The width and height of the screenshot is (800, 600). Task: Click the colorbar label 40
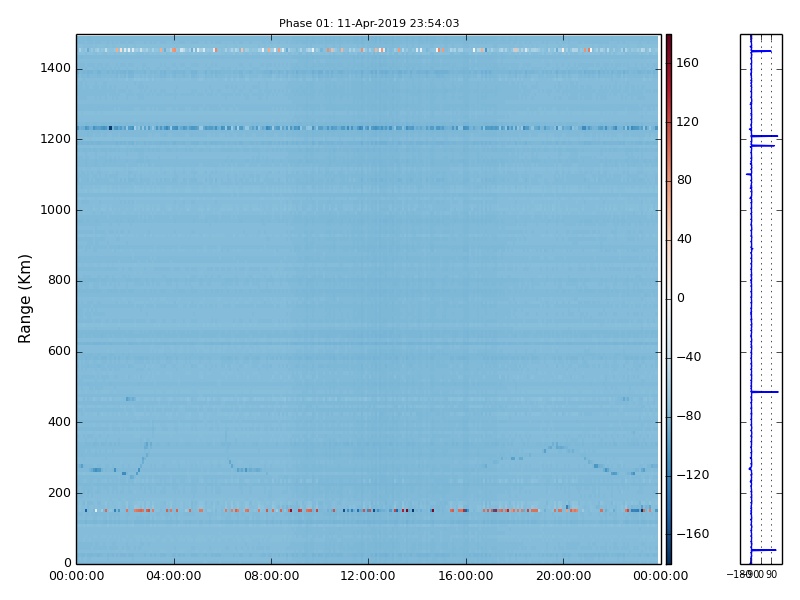(x=684, y=239)
